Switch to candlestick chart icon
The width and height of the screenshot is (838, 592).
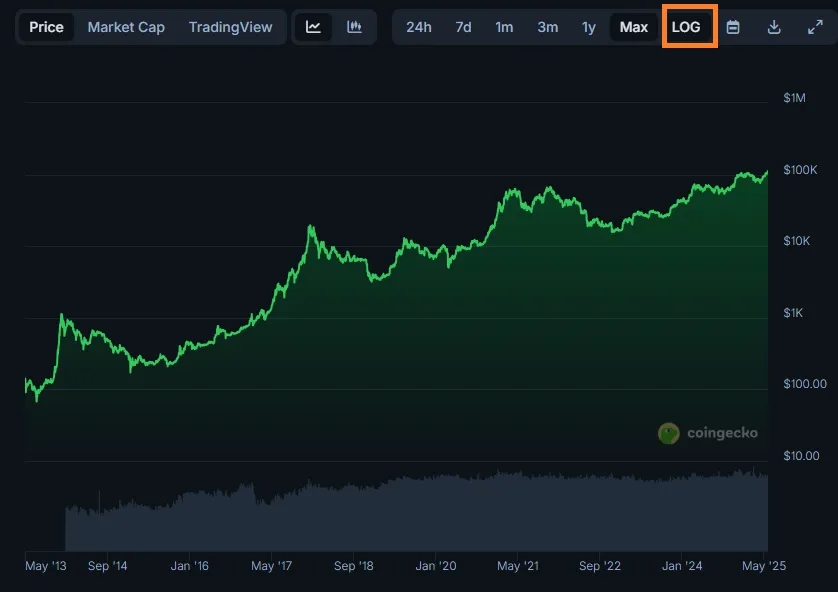click(354, 27)
